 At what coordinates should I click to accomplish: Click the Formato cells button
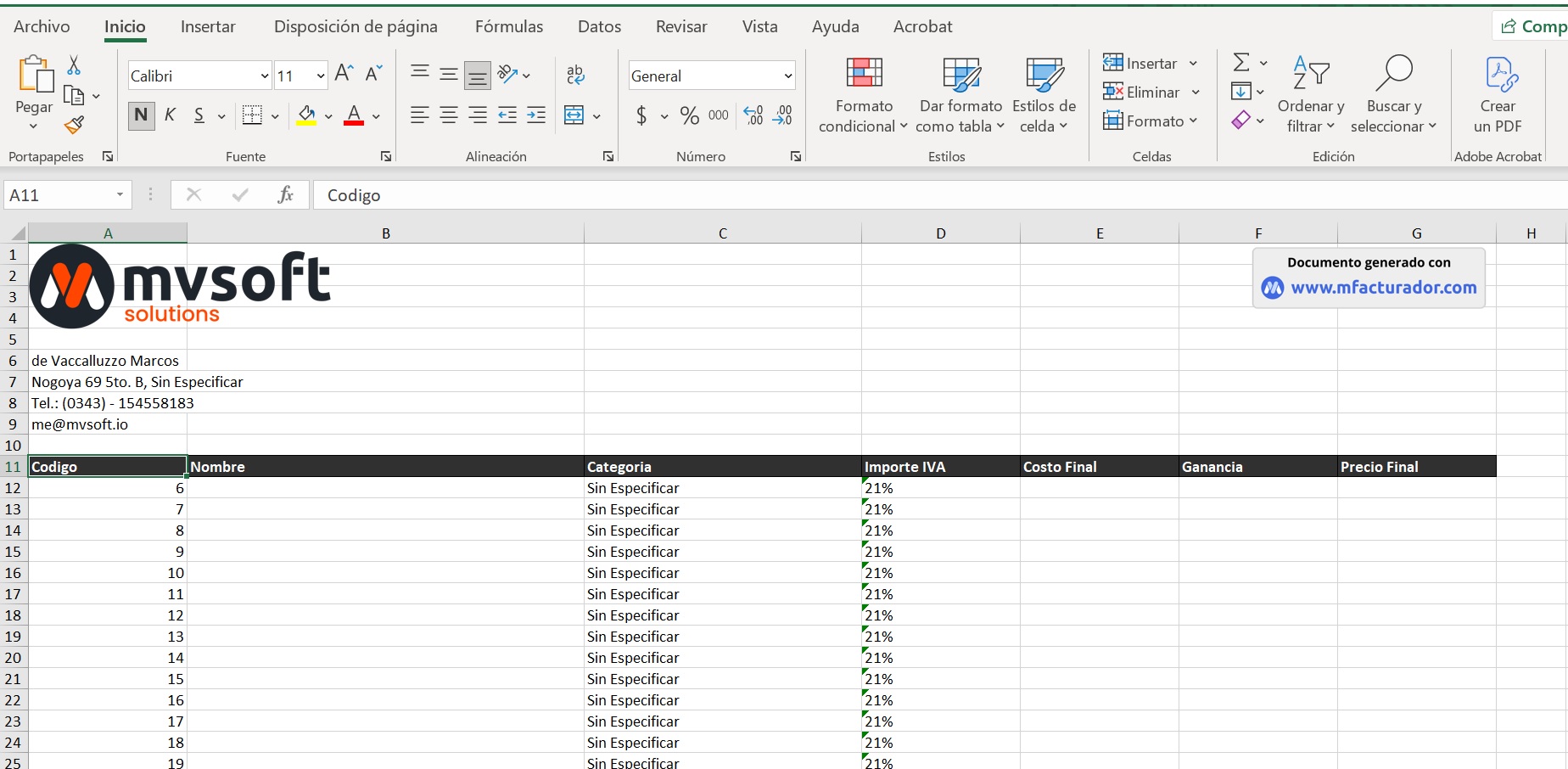tap(1143, 121)
